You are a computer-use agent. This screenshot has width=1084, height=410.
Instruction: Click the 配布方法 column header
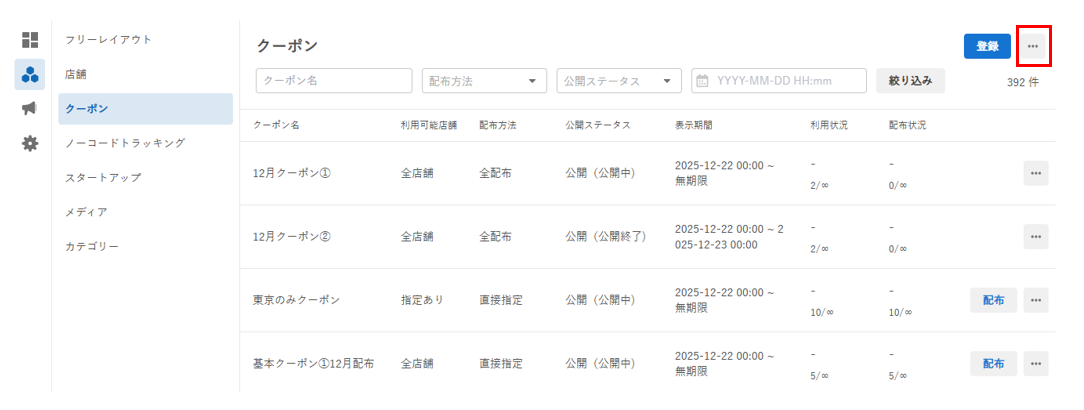pyautogui.click(x=498, y=126)
